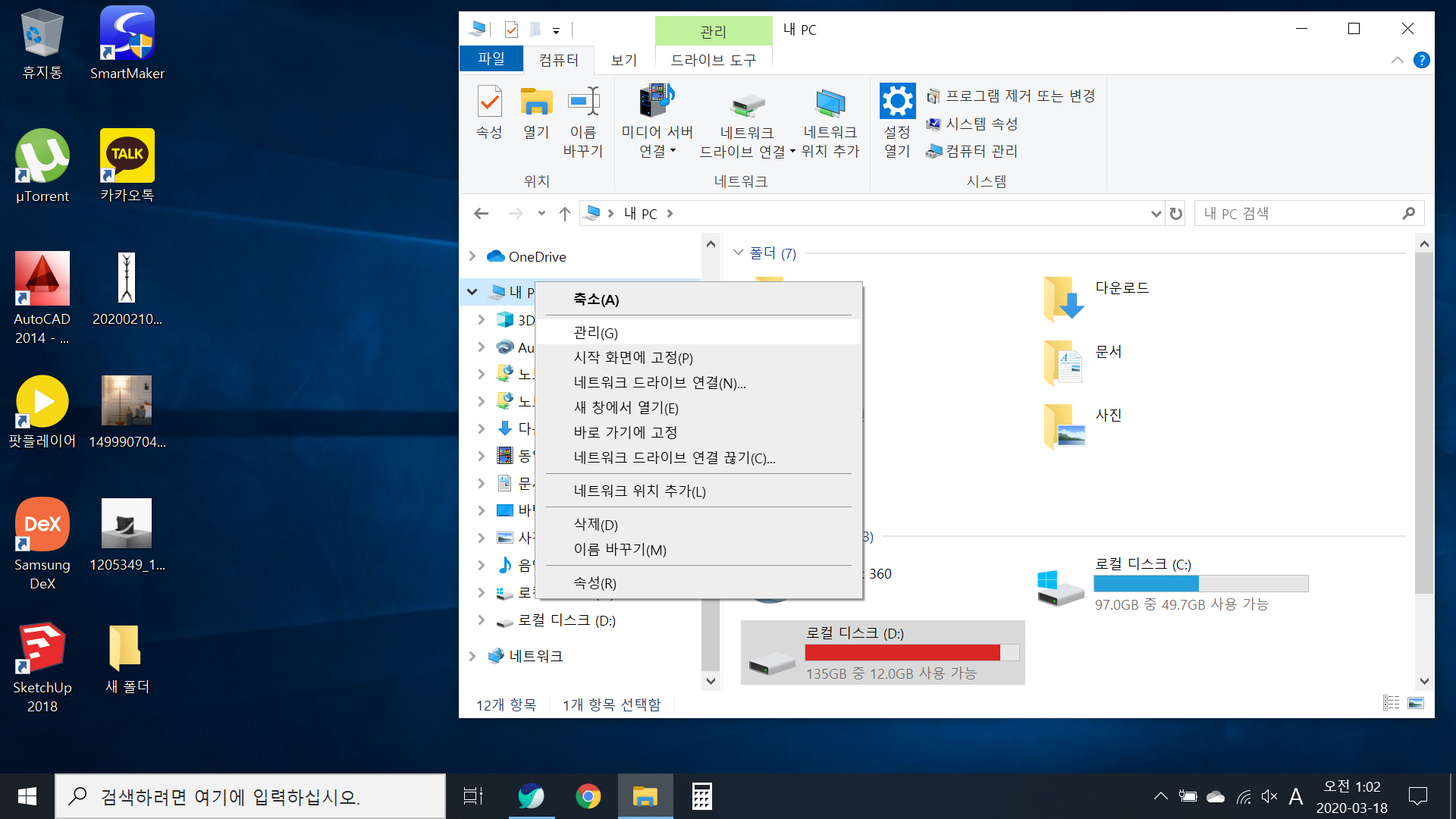Open the Calculator taskbar icon
Screen dimensions: 1456x819
(x=701, y=796)
